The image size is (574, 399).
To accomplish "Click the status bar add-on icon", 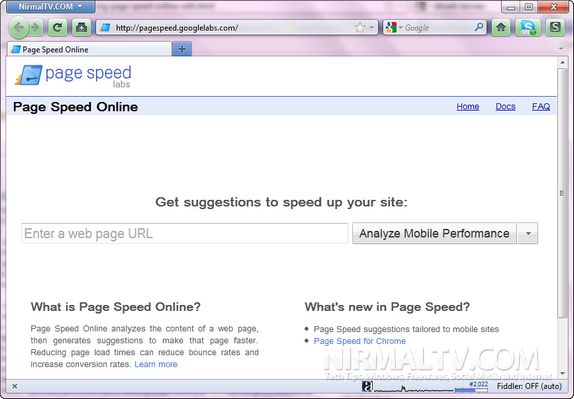I will point(367,386).
